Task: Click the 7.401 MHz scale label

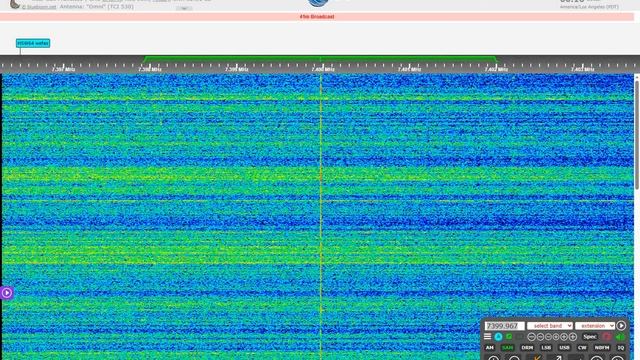Action: pyautogui.click(x=409, y=69)
